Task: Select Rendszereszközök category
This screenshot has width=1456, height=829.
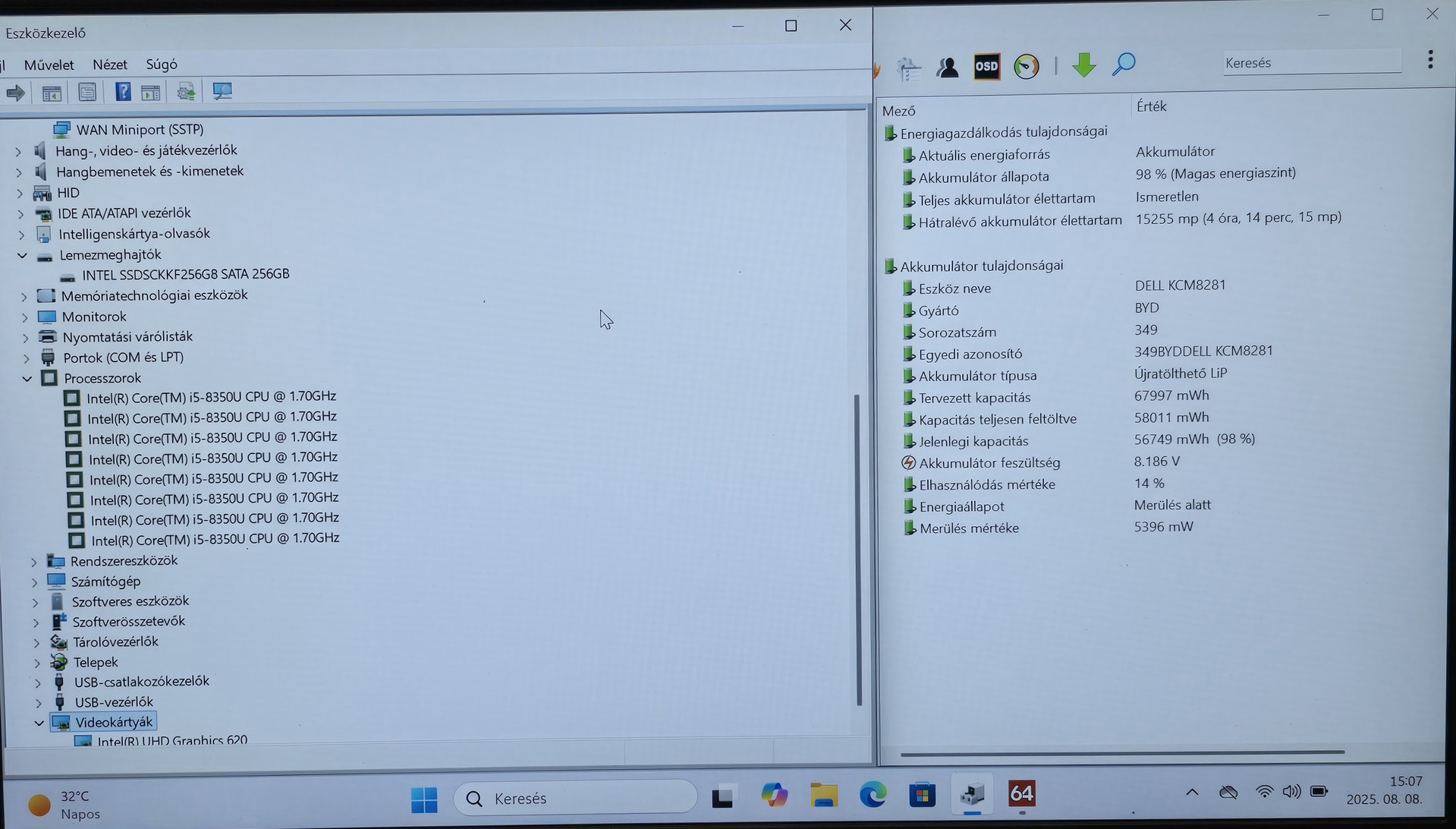Action: click(124, 561)
